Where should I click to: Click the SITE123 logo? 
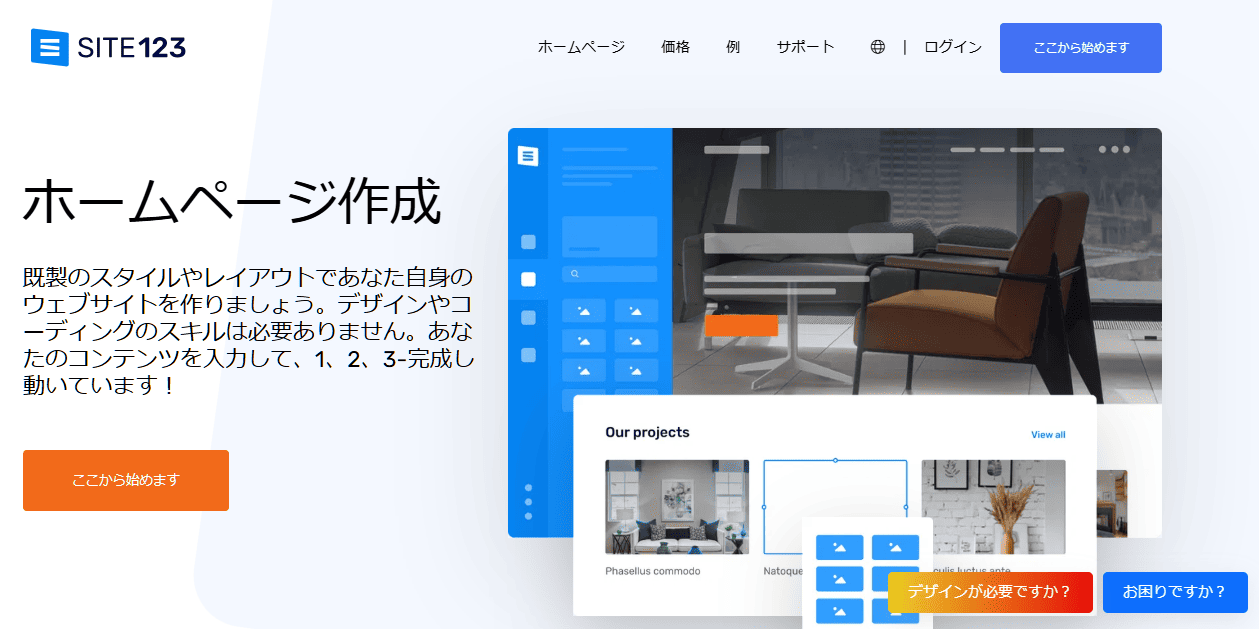(108, 47)
